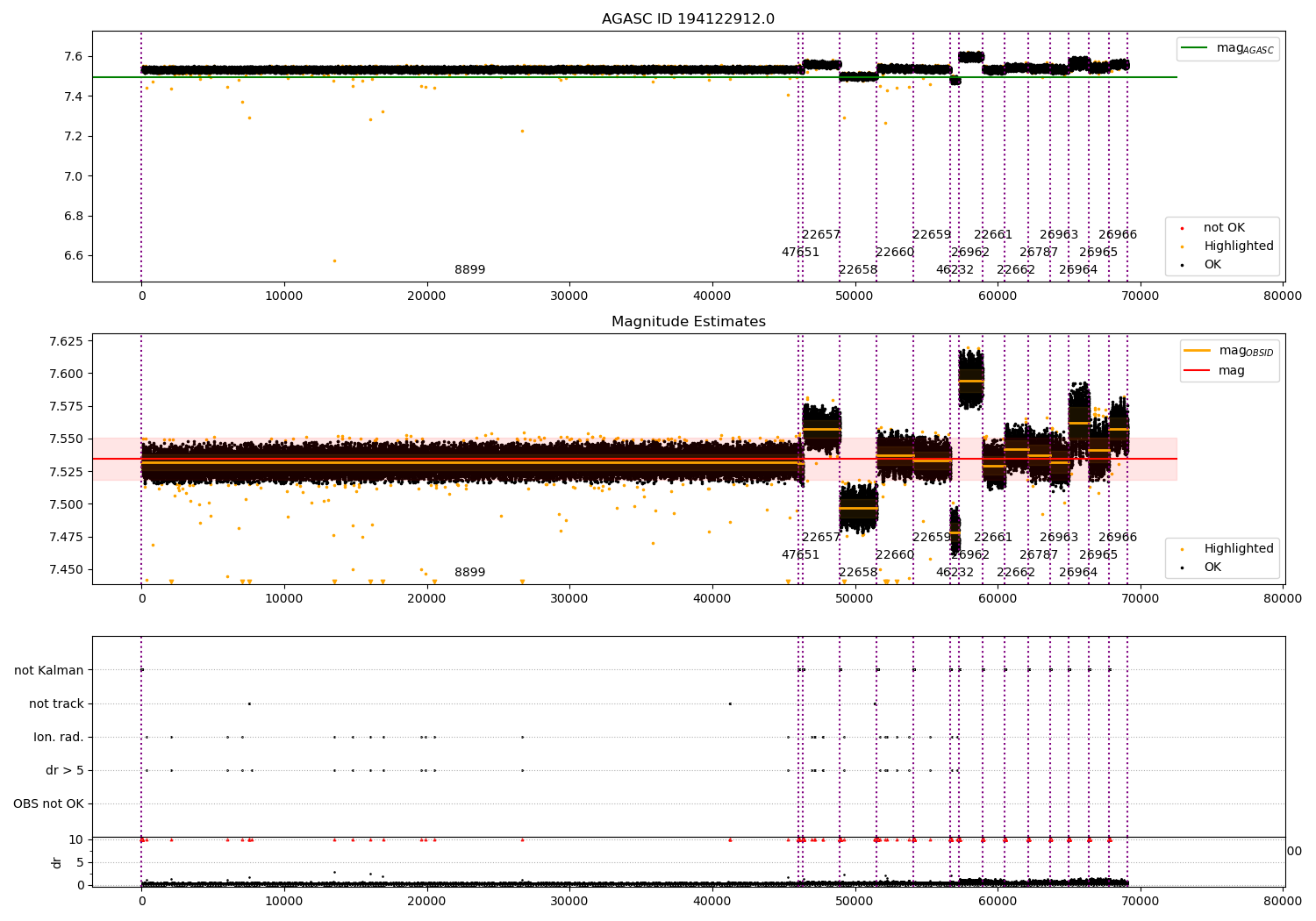Image resolution: width=1316 pixels, height=921 pixels.
Task: Click the 'Ion. rad.' axis label
Action: (x=59, y=737)
